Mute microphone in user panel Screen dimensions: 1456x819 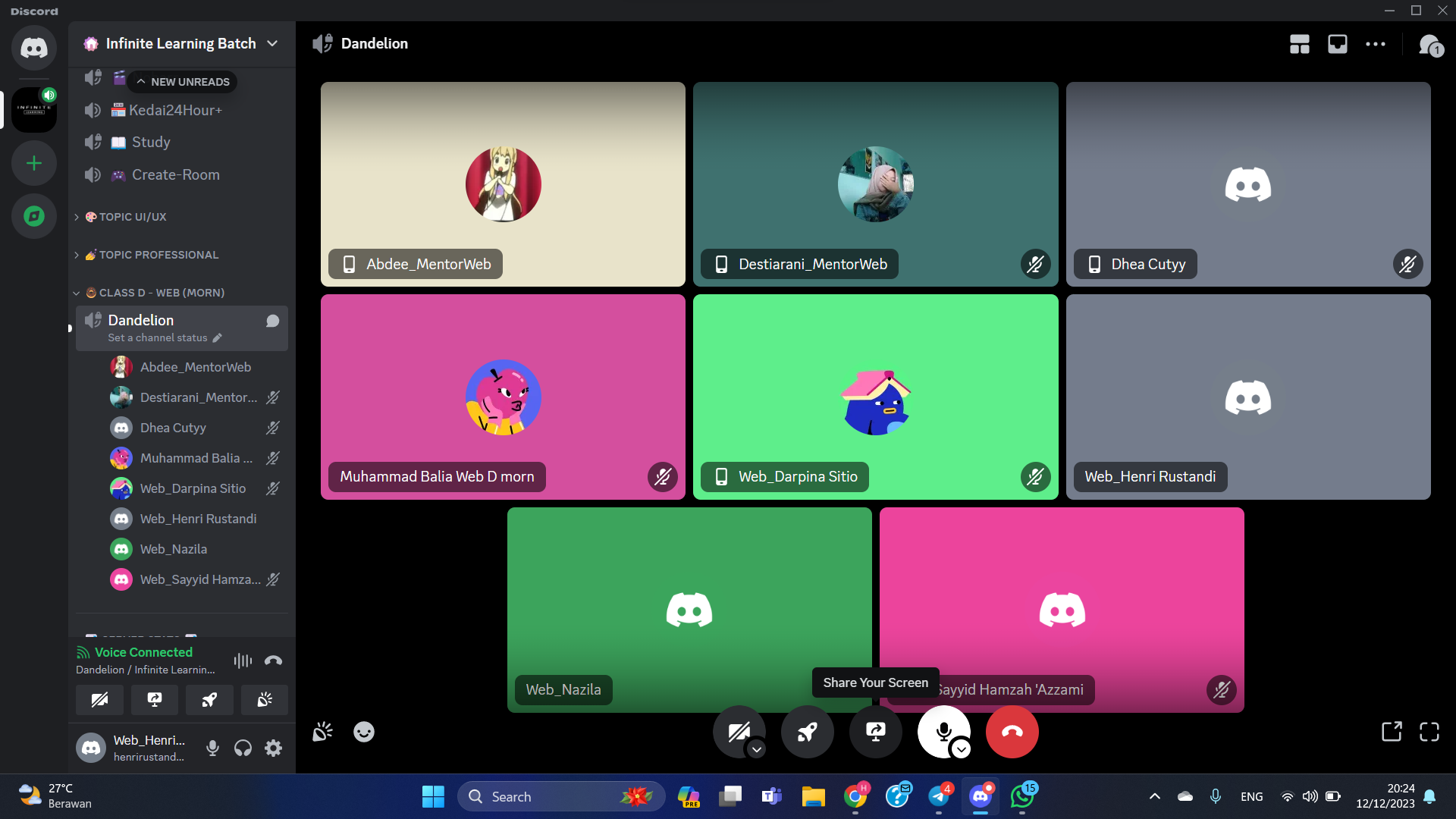(x=212, y=748)
